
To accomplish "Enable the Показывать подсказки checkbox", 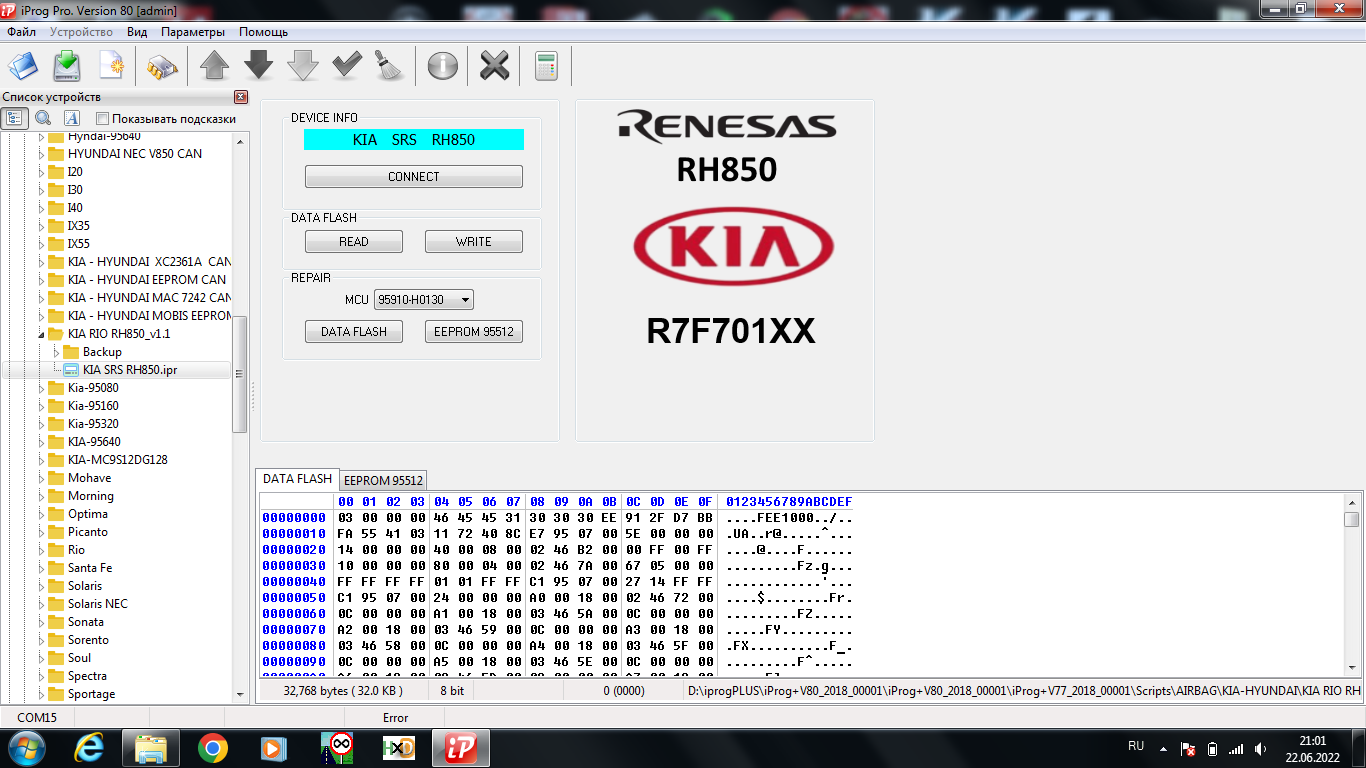I will click(x=102, y=119).
